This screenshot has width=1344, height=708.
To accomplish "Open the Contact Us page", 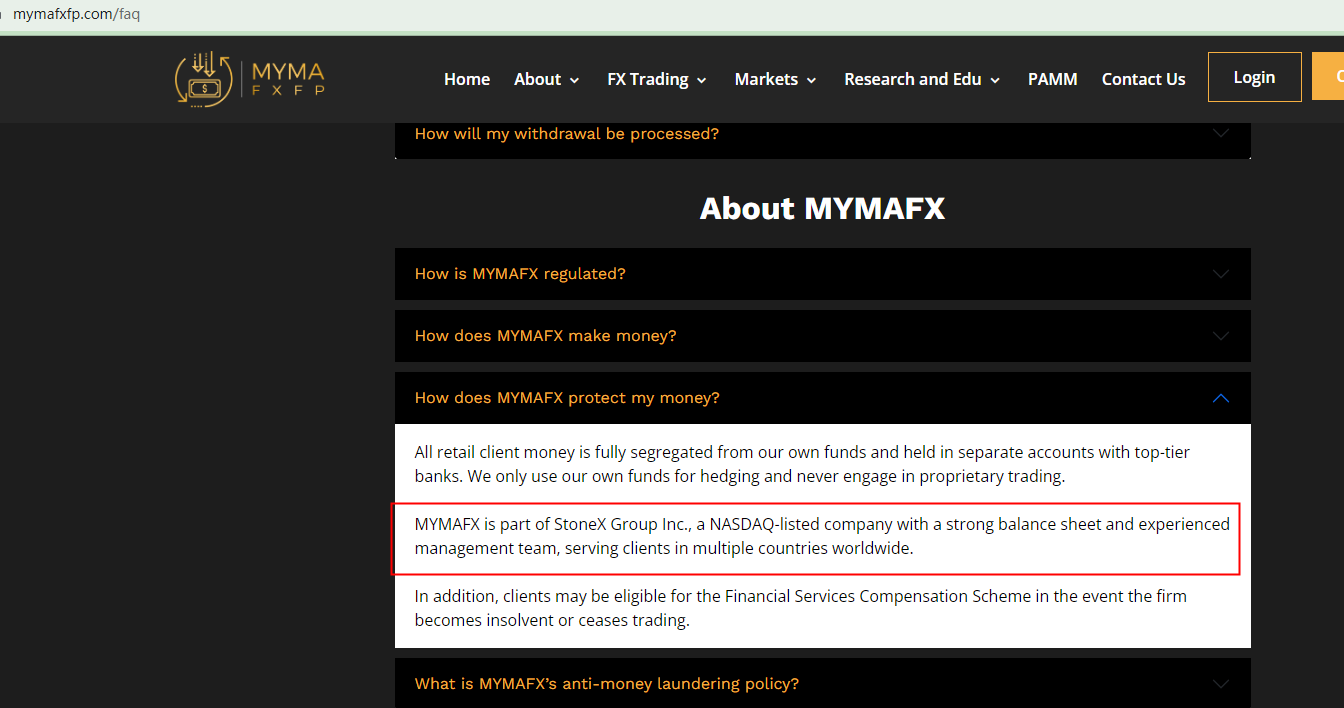I will click(1143, 79).
